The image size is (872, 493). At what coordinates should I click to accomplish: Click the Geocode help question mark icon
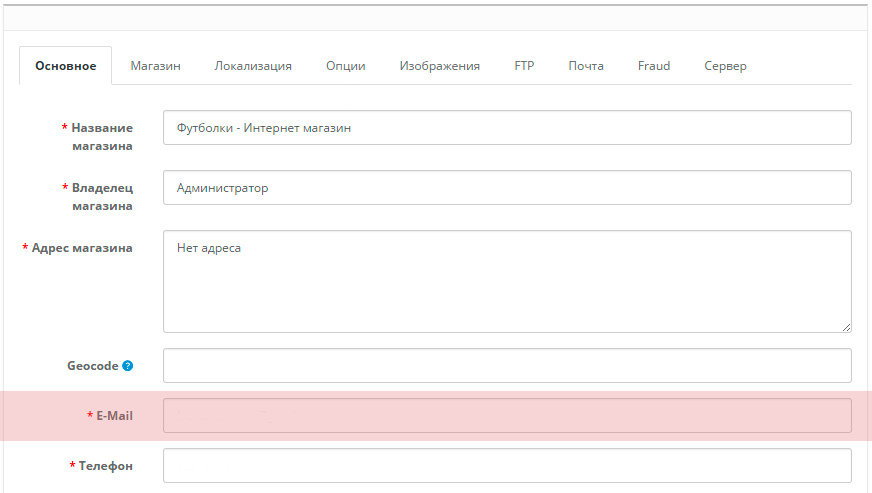point(127,366)
